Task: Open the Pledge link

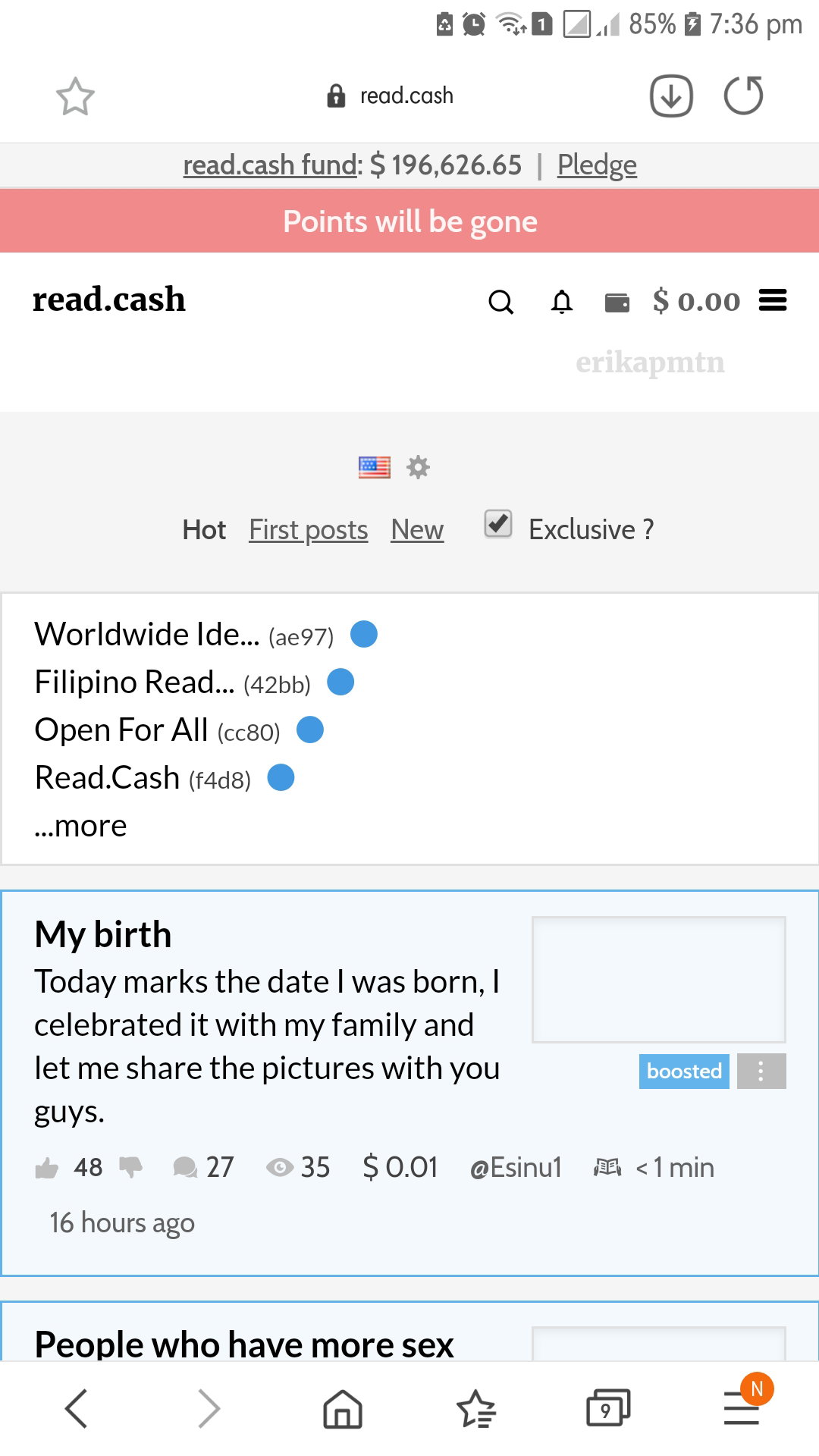Action: point(597,165)
